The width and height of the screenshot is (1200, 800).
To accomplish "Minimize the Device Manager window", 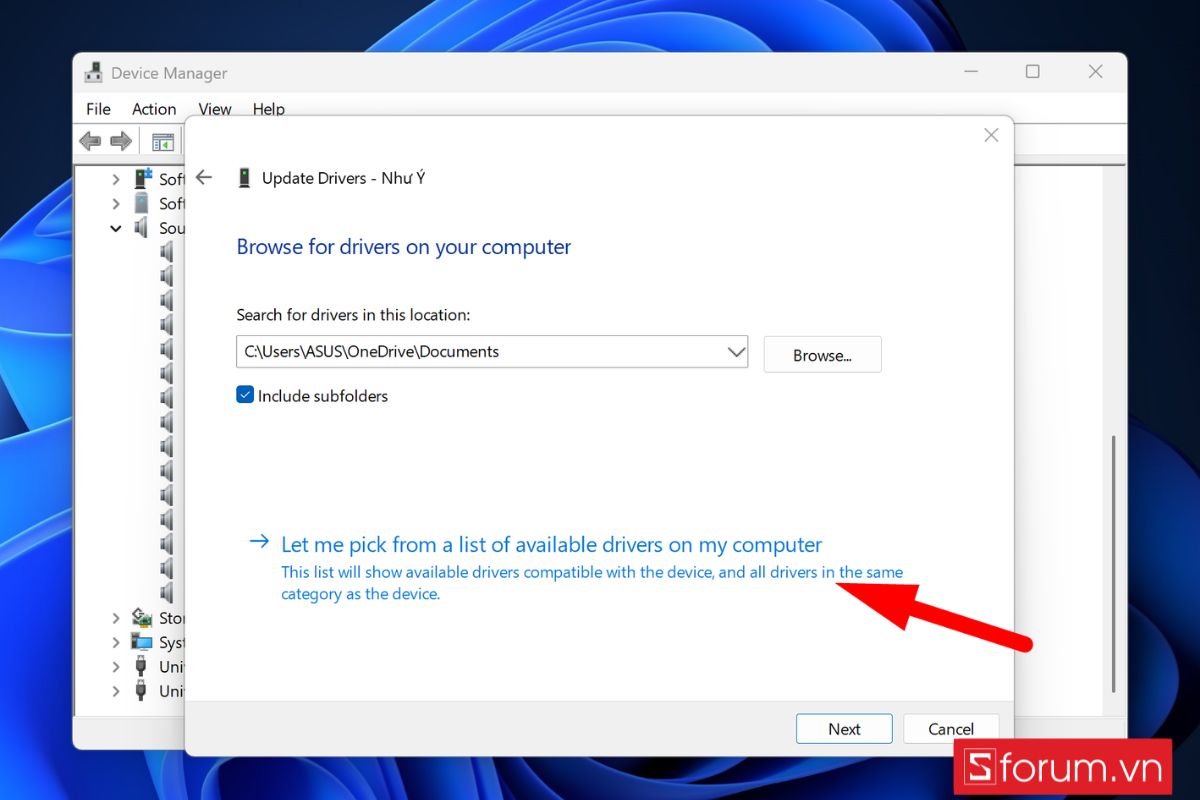I will point(971,72).
